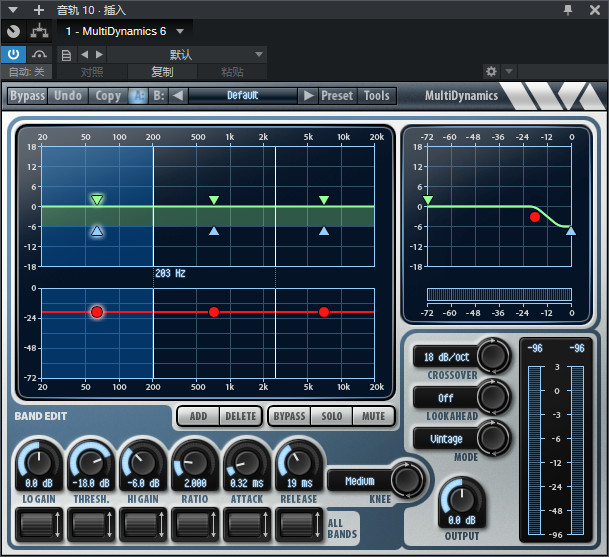Click the 粘贴 paste button
Image resolution: width=609 pixels, height=557 pixels.
(x=232, y=72)
